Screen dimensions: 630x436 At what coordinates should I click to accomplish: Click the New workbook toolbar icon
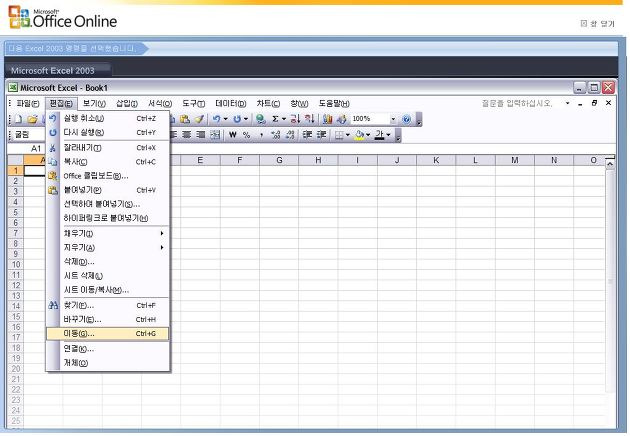pos(18,119)
